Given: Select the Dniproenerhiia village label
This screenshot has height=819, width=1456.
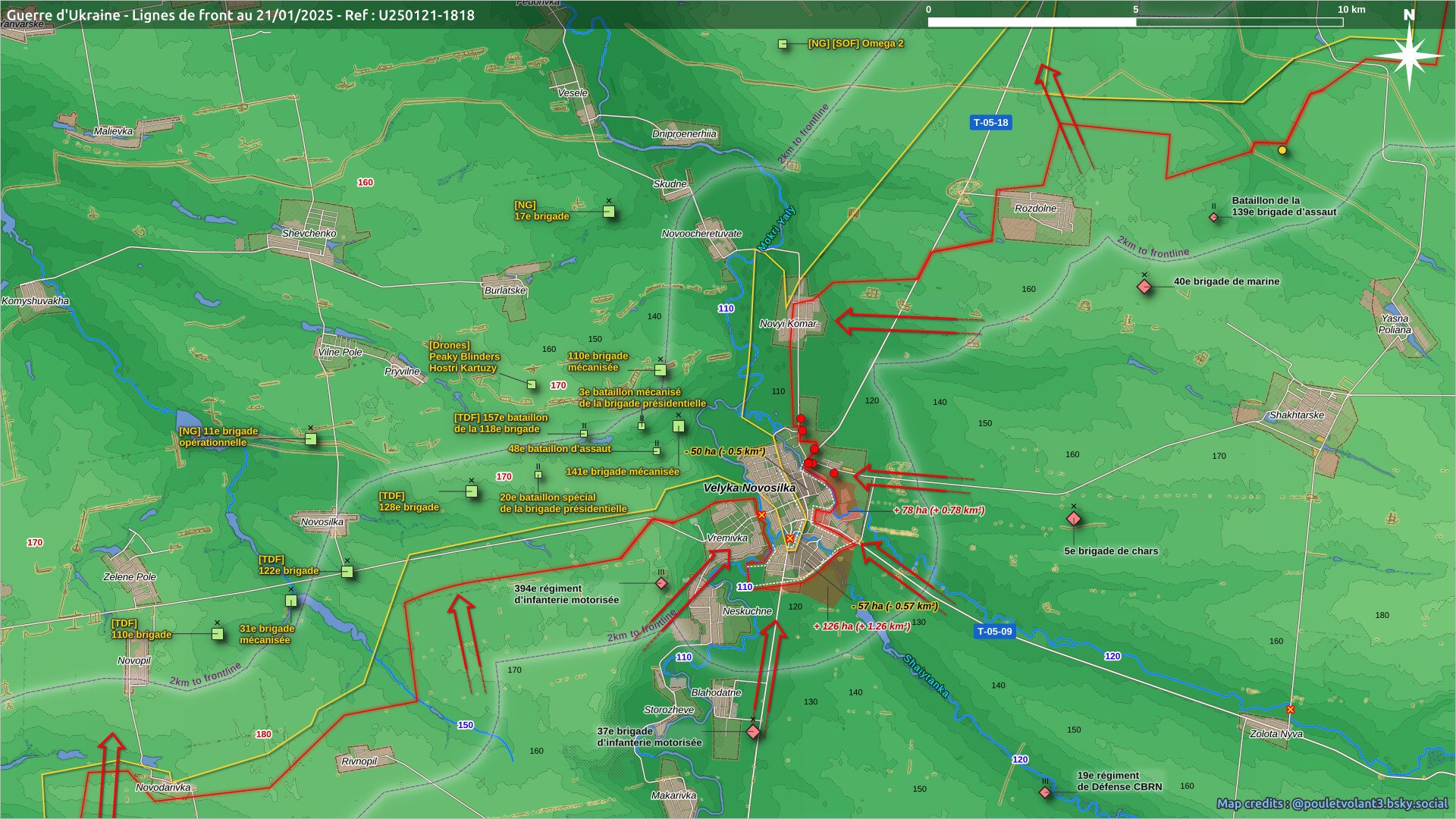Looking at the screenshot, I should [684, 134].
